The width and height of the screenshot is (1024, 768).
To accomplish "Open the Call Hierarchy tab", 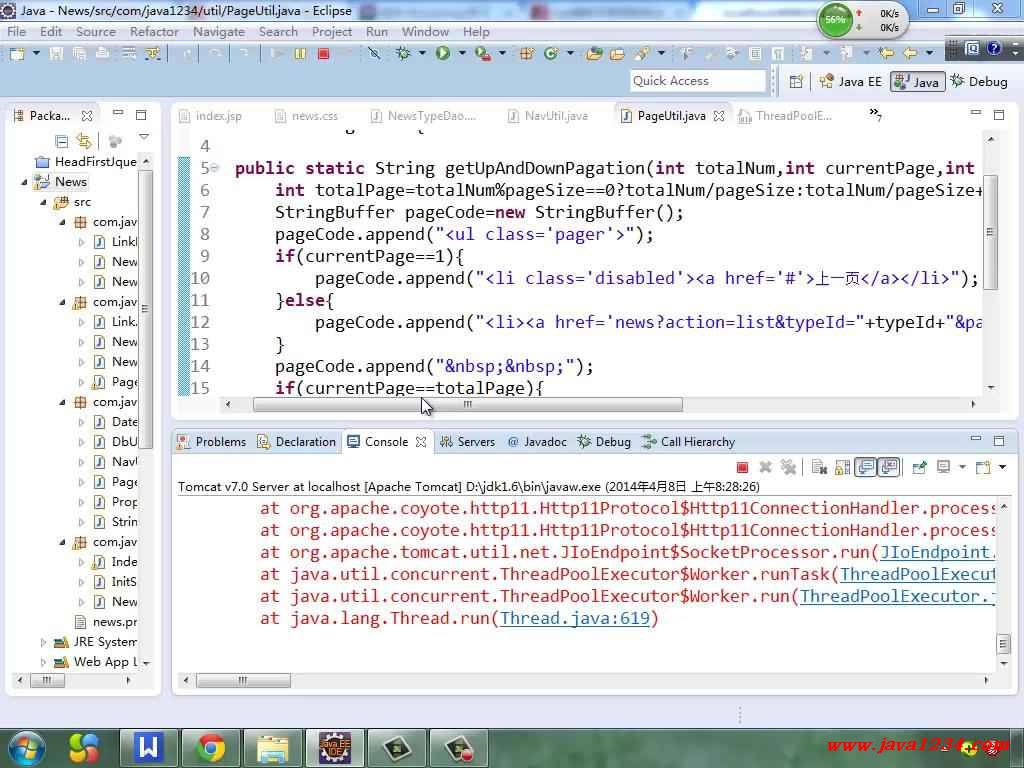I will (x=688, y=442).
